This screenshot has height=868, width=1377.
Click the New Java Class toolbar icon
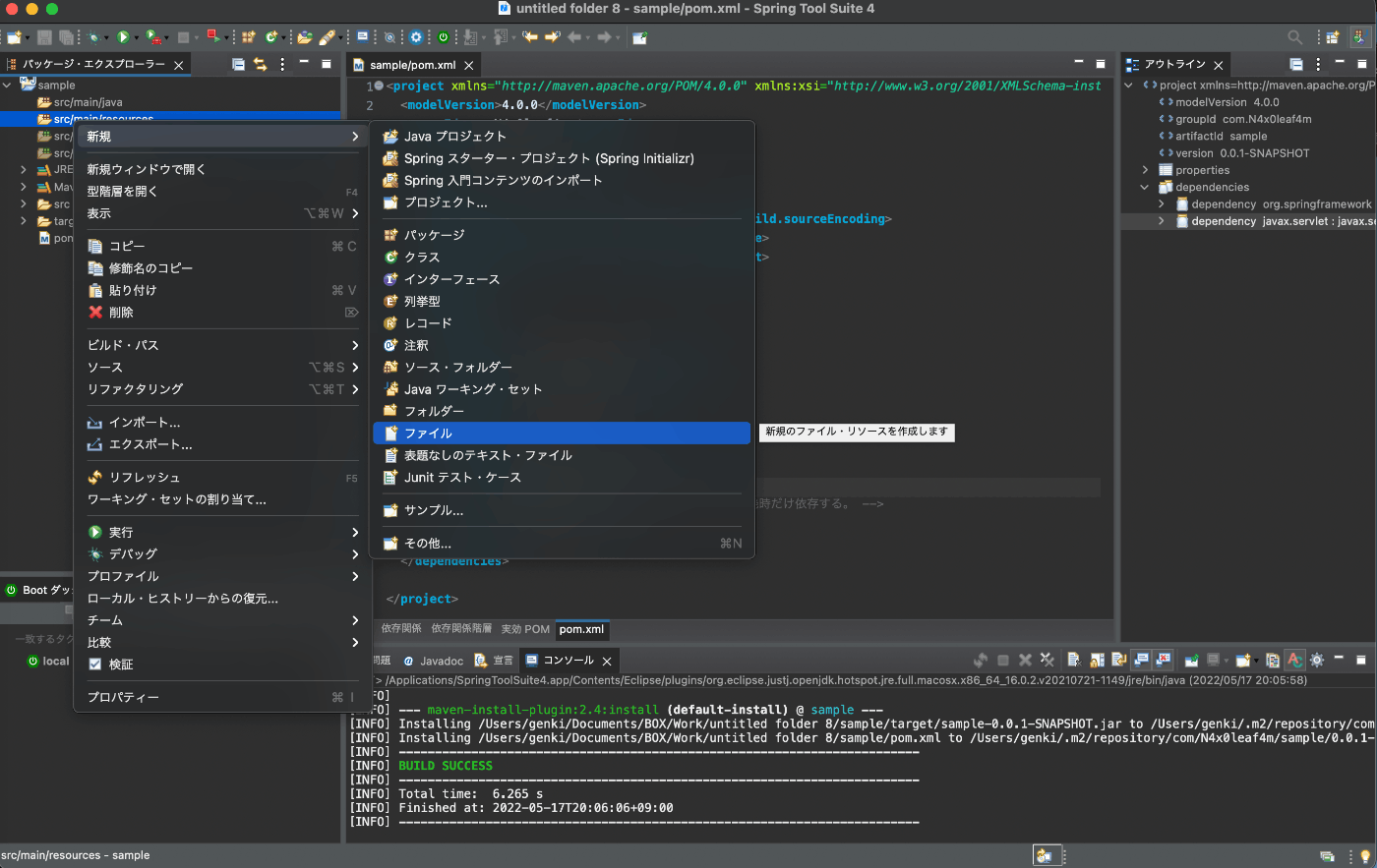[270, 37]
